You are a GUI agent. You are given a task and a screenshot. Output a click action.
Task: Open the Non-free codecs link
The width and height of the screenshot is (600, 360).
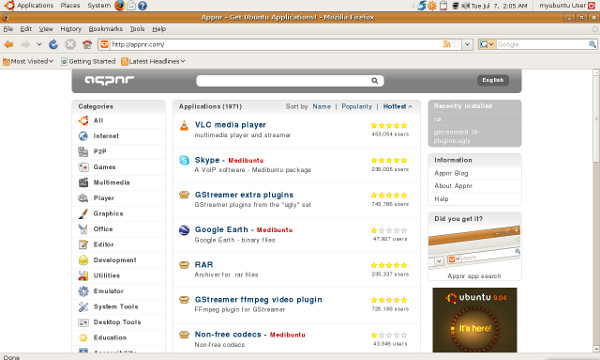coord(228,334)
